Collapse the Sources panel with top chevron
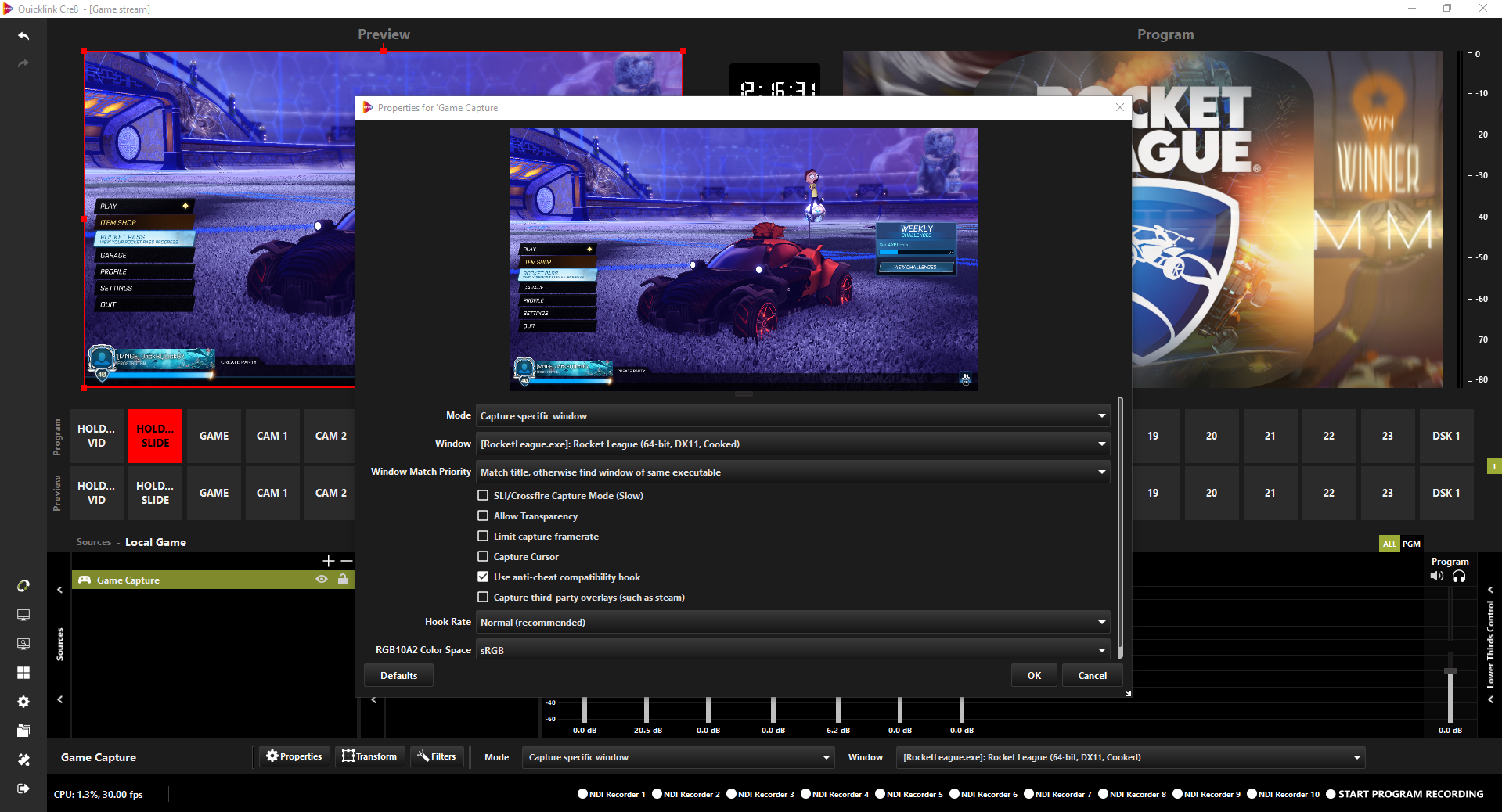 pyautogui.click(x=59, y=590)
